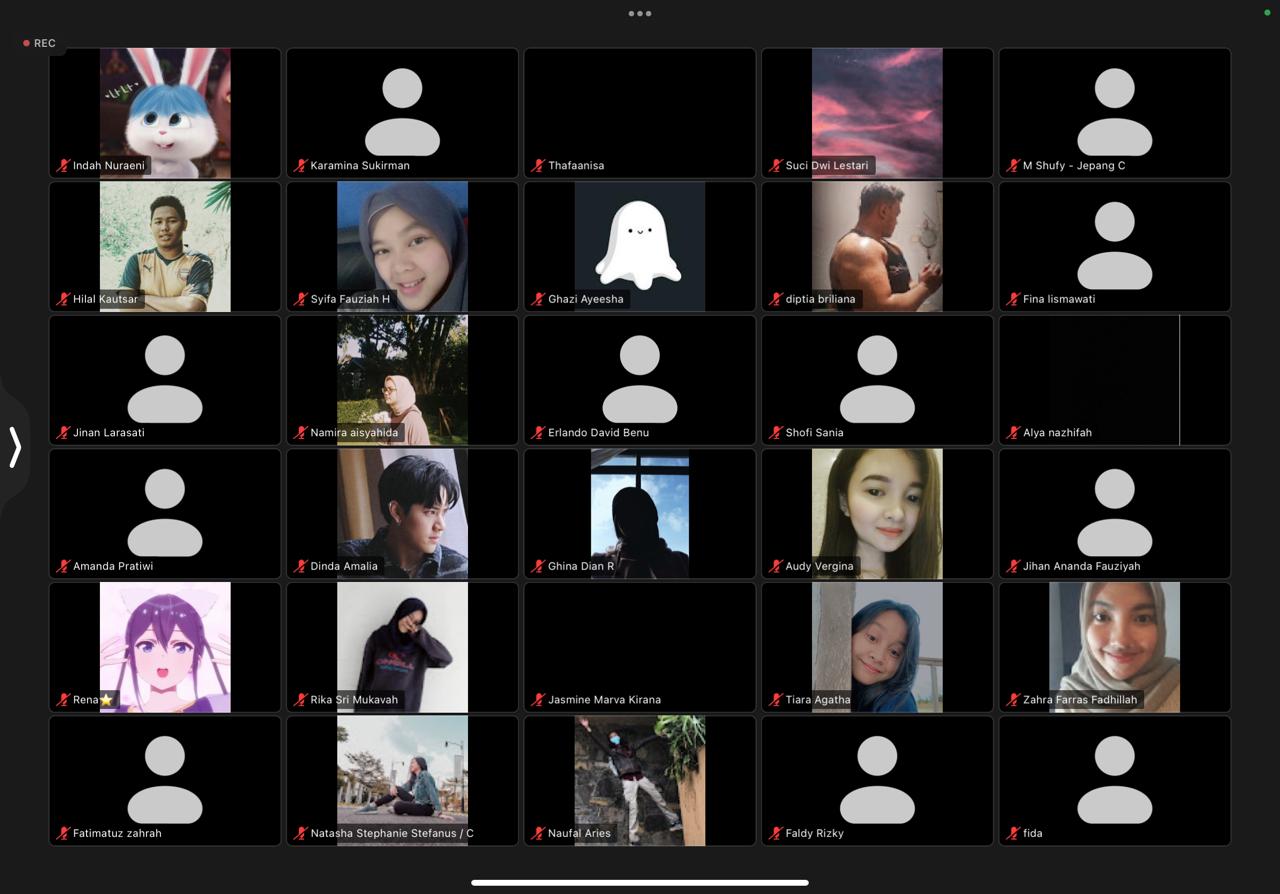The image size is (1280, 894).
Task: Select Natasha Stephanie Stefanus's street photo
Action: click(x=402, y=780)
